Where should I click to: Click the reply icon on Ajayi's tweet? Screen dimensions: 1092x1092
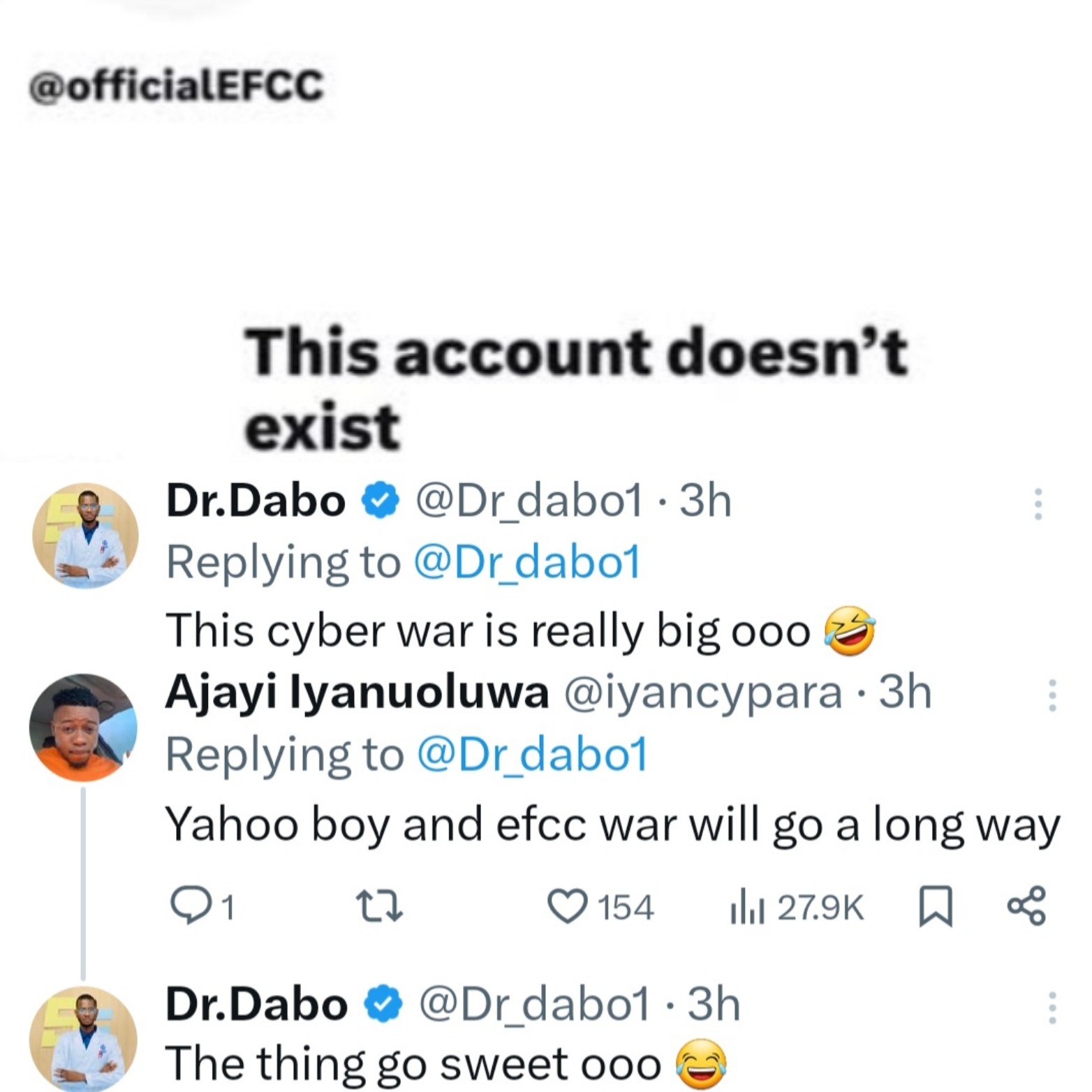point(191,907)
